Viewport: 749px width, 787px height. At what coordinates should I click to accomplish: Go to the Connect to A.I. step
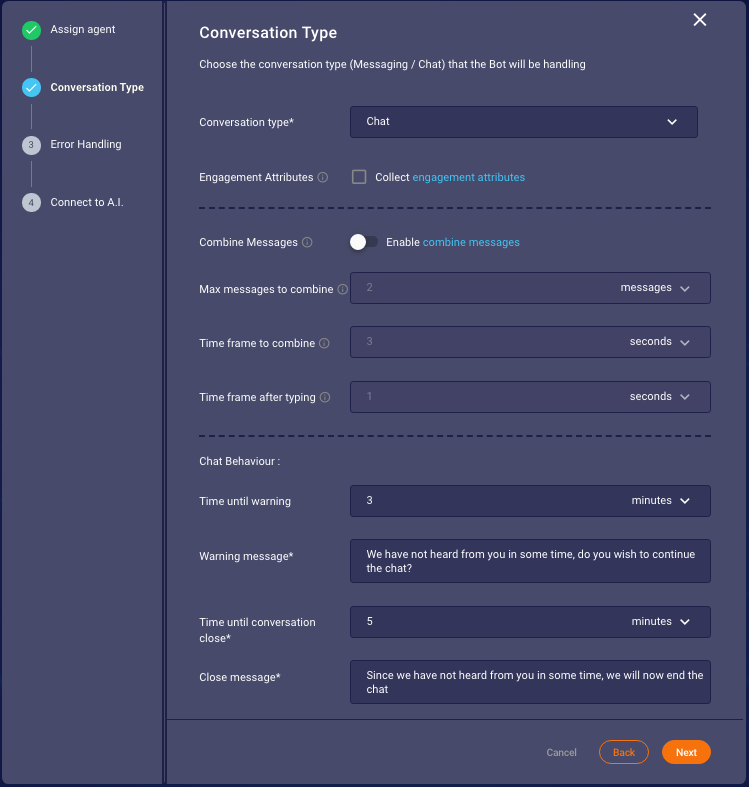87,202
